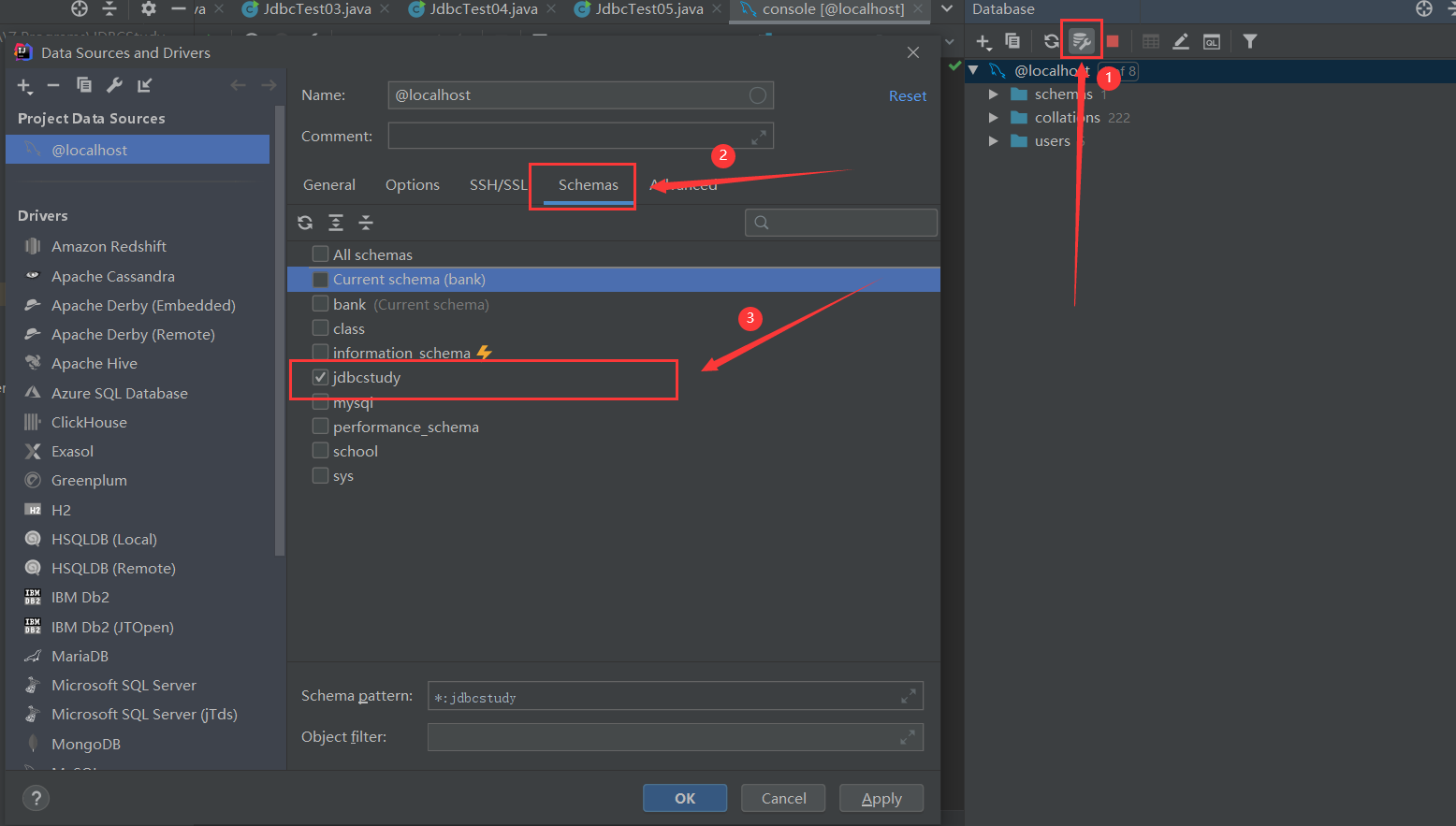
Task: Click the crosshair locate icon left of the editor tabs
Action: click(80, 9)
